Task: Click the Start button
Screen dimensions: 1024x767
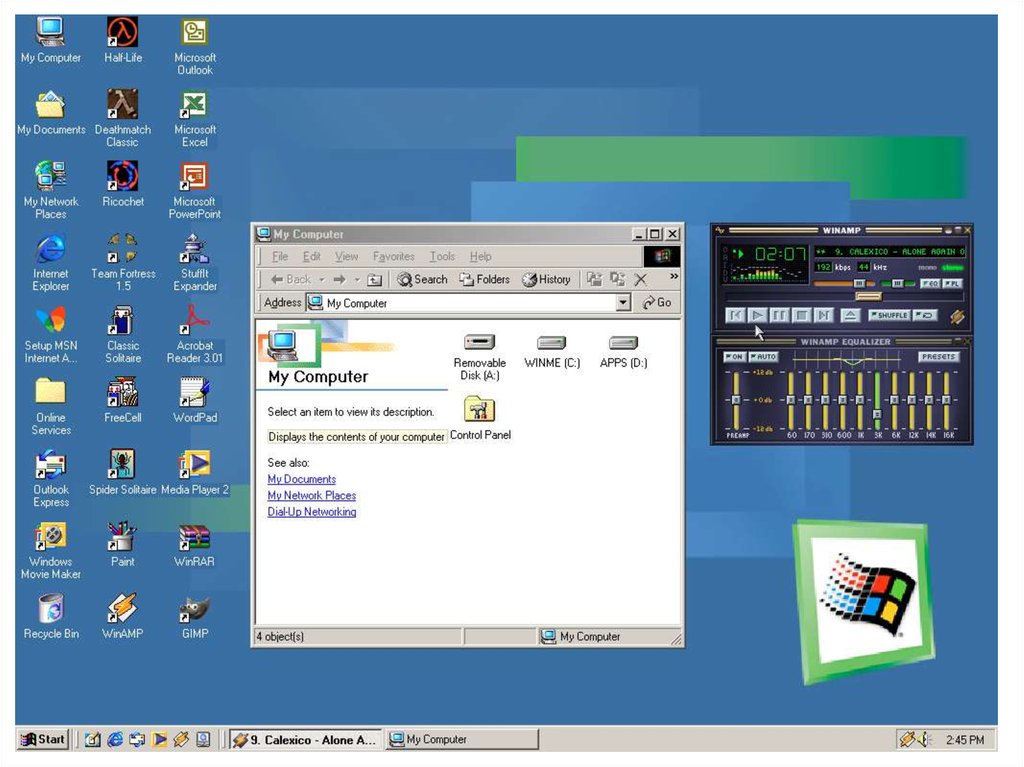Action: [44, 740]
